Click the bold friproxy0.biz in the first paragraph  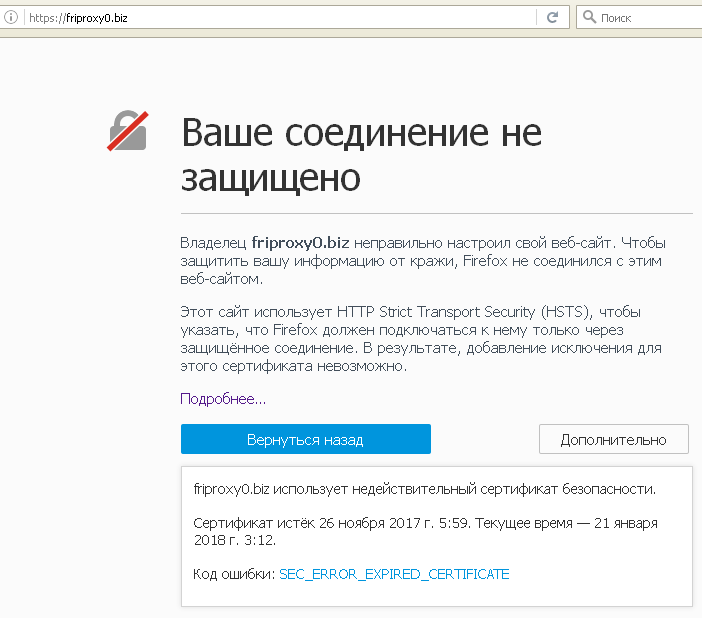300,242
